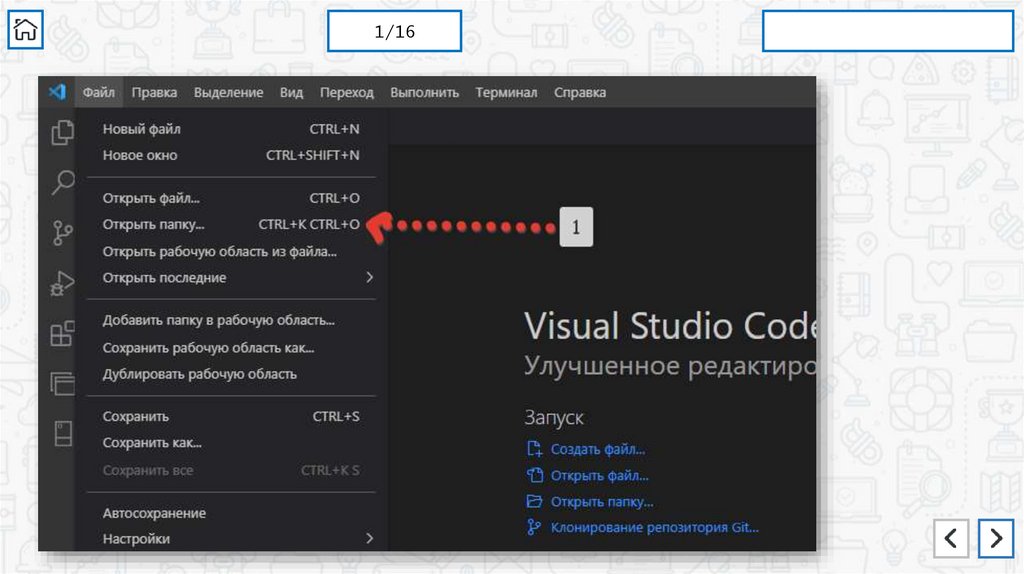Go to previous slide with left arrow
The height and width of the screenshot is (574, 1024).
(x=951, y=539)
